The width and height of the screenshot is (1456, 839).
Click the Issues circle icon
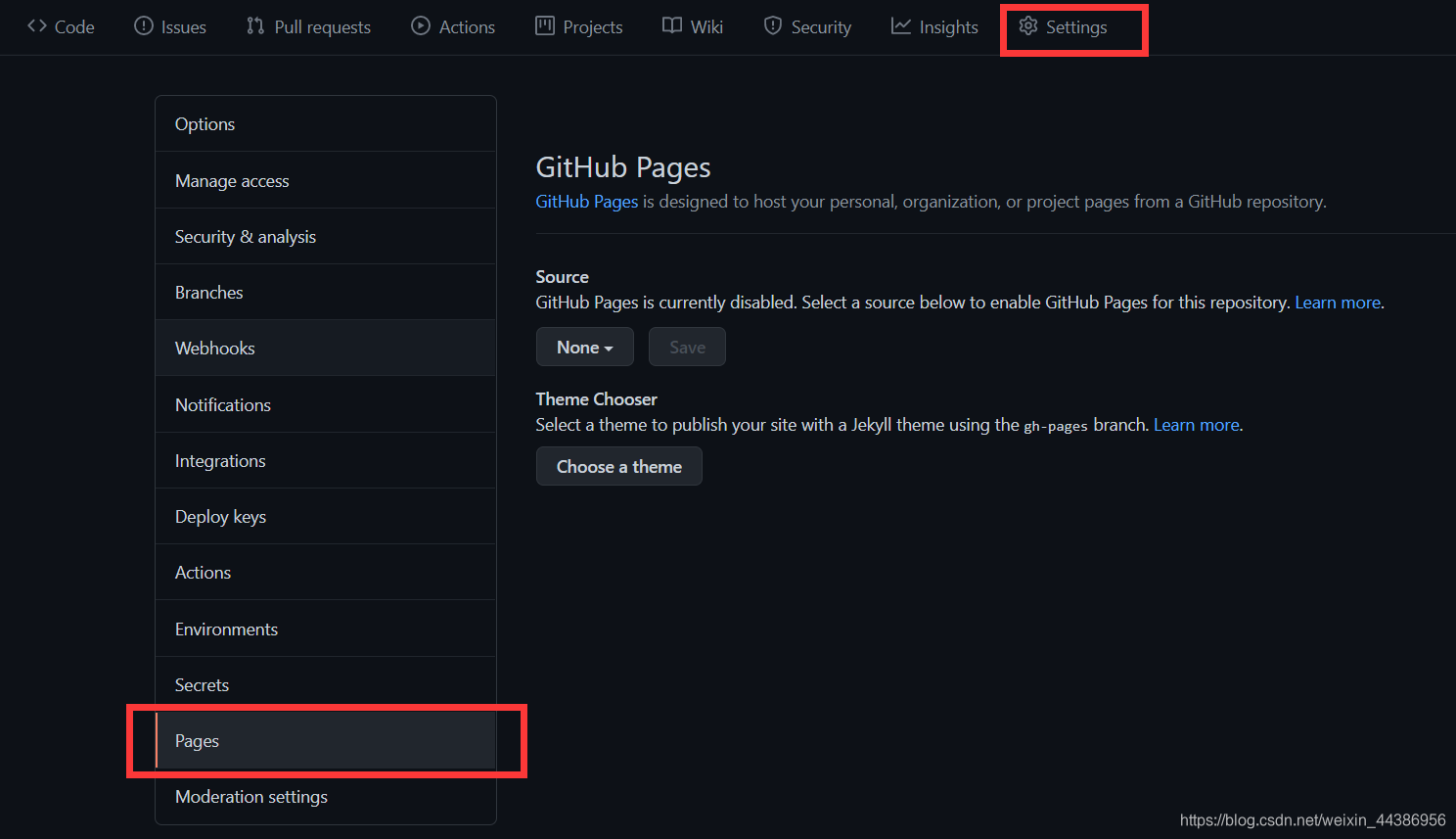[x=144, y=26]
